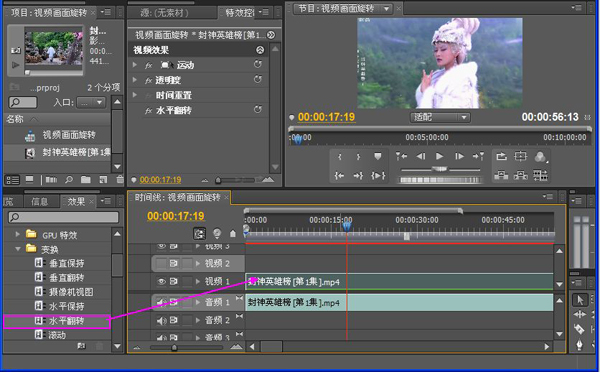Toggle the lock box on 视频 1 track
Screen dimensions: 600x372
(x=187, y=282)
